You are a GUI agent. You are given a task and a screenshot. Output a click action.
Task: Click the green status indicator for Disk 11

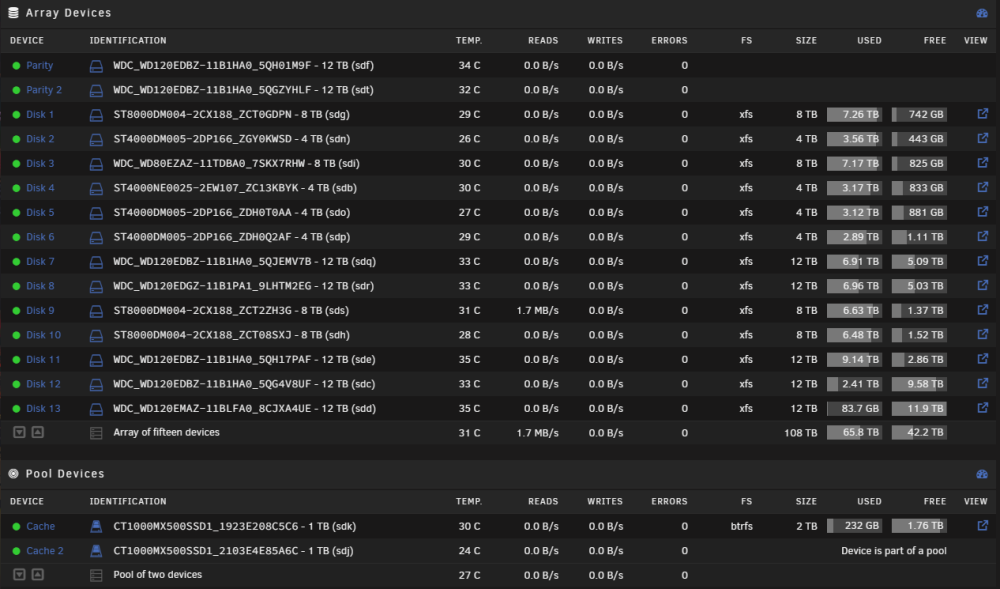click(17, 360)
